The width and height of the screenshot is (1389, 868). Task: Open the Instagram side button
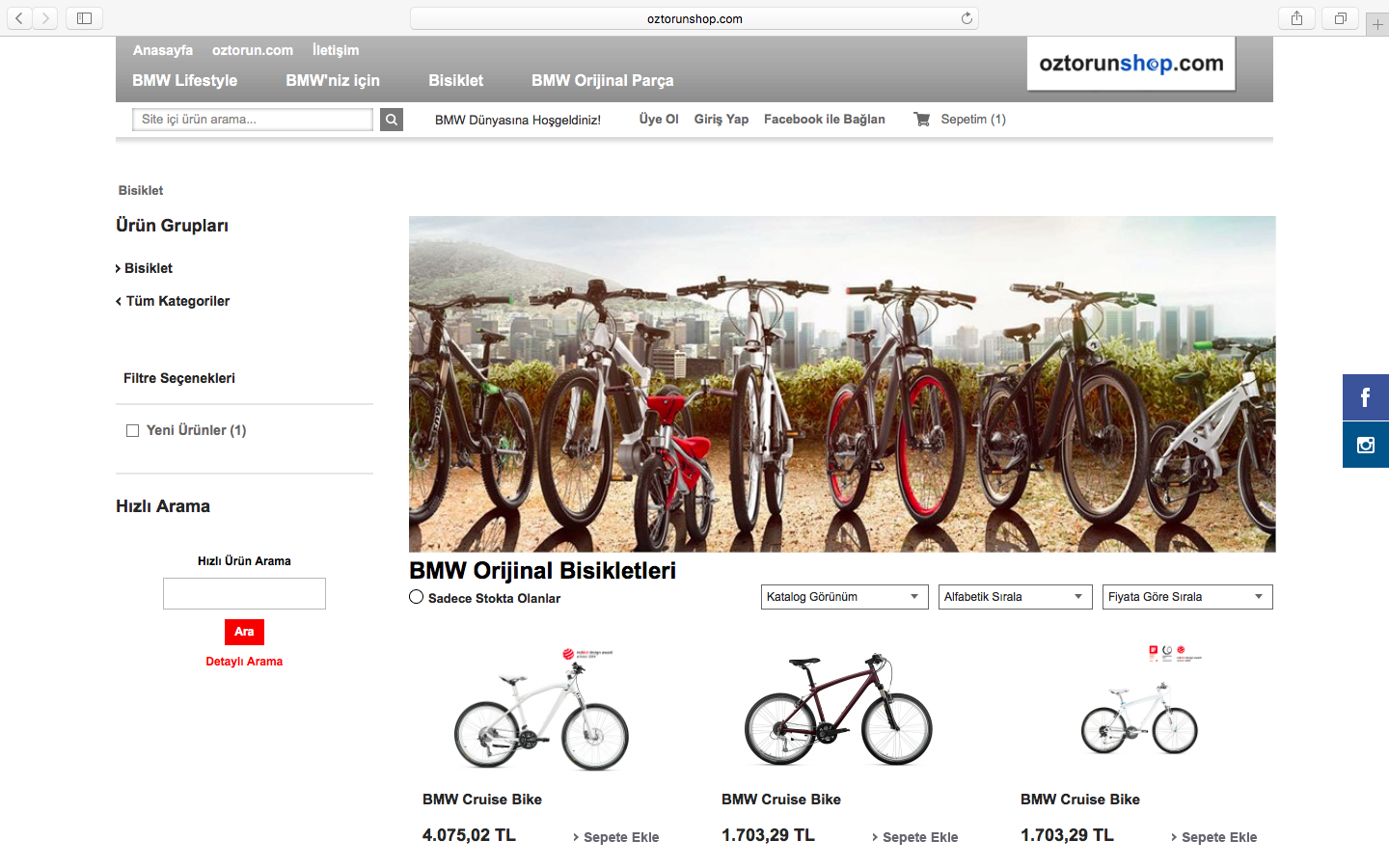click(1366, 445)
